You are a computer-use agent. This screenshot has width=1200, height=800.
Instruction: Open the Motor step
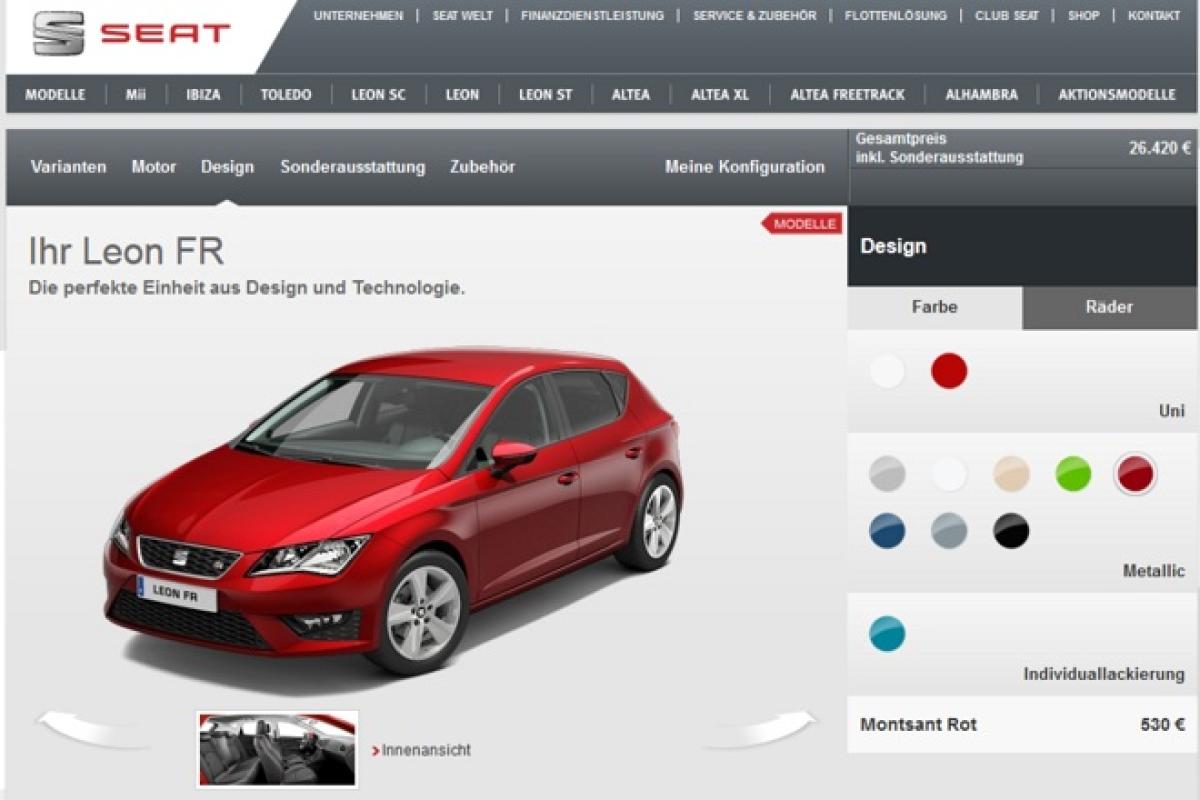pos(154,167)
